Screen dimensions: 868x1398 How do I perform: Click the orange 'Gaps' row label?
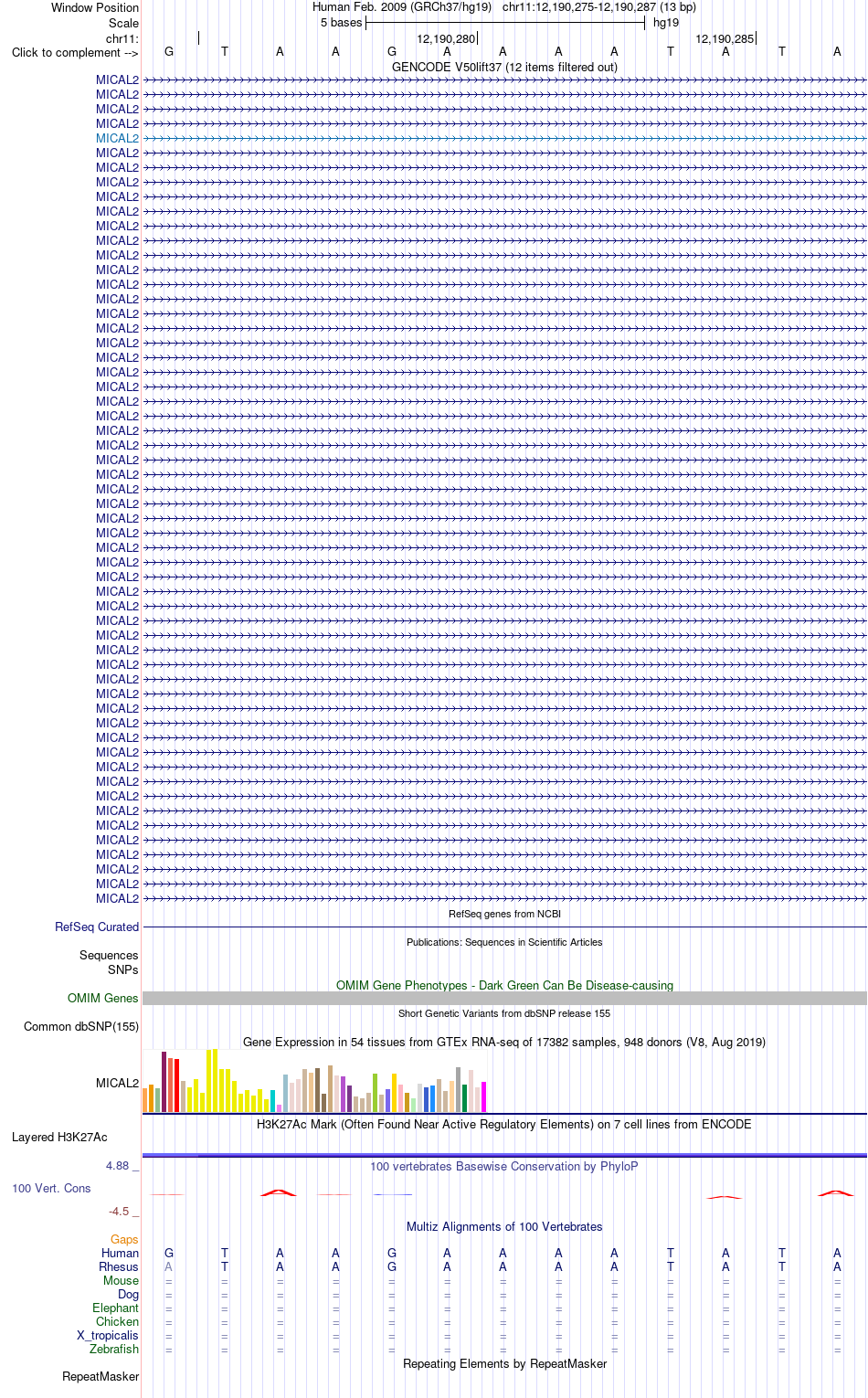[x=124, y=1240]
